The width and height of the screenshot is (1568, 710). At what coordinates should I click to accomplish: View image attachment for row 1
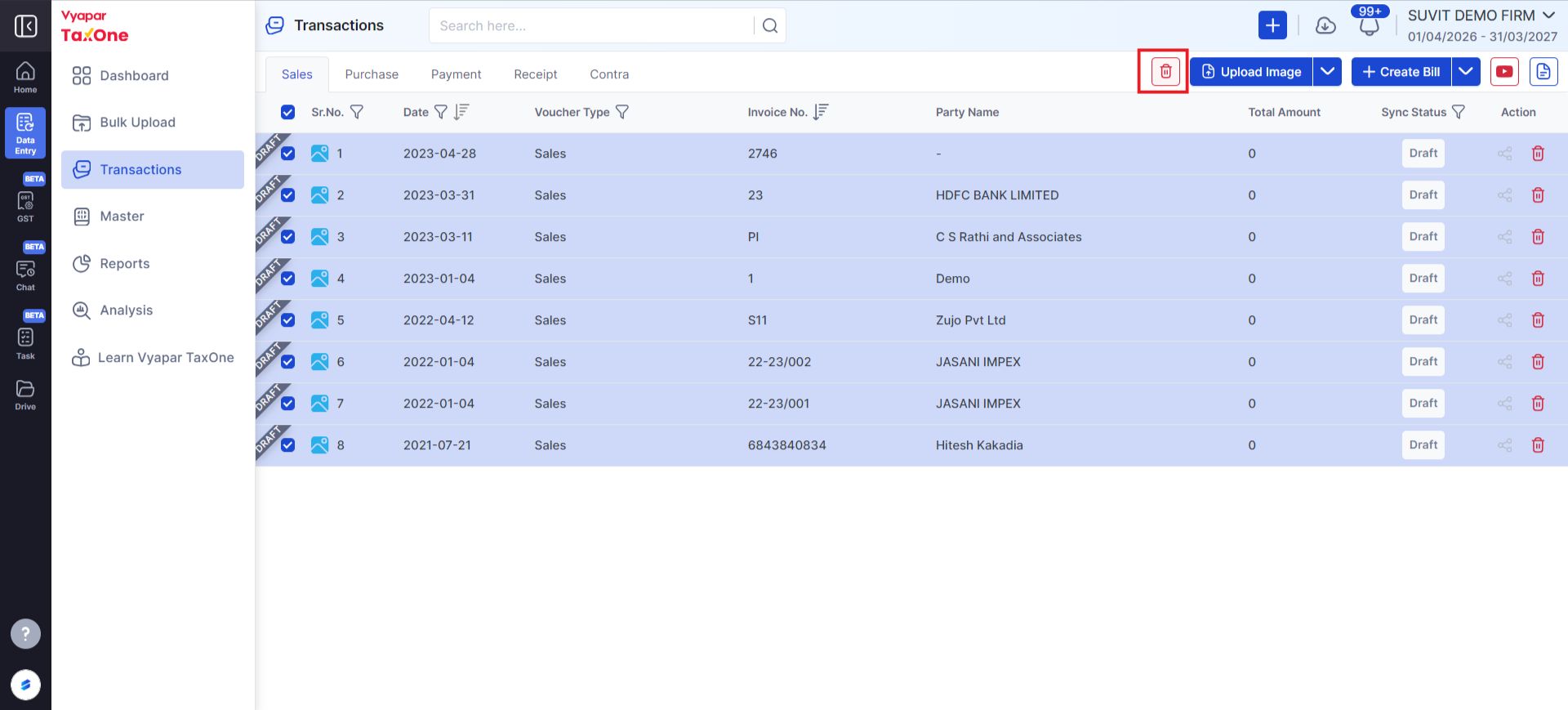319,154
